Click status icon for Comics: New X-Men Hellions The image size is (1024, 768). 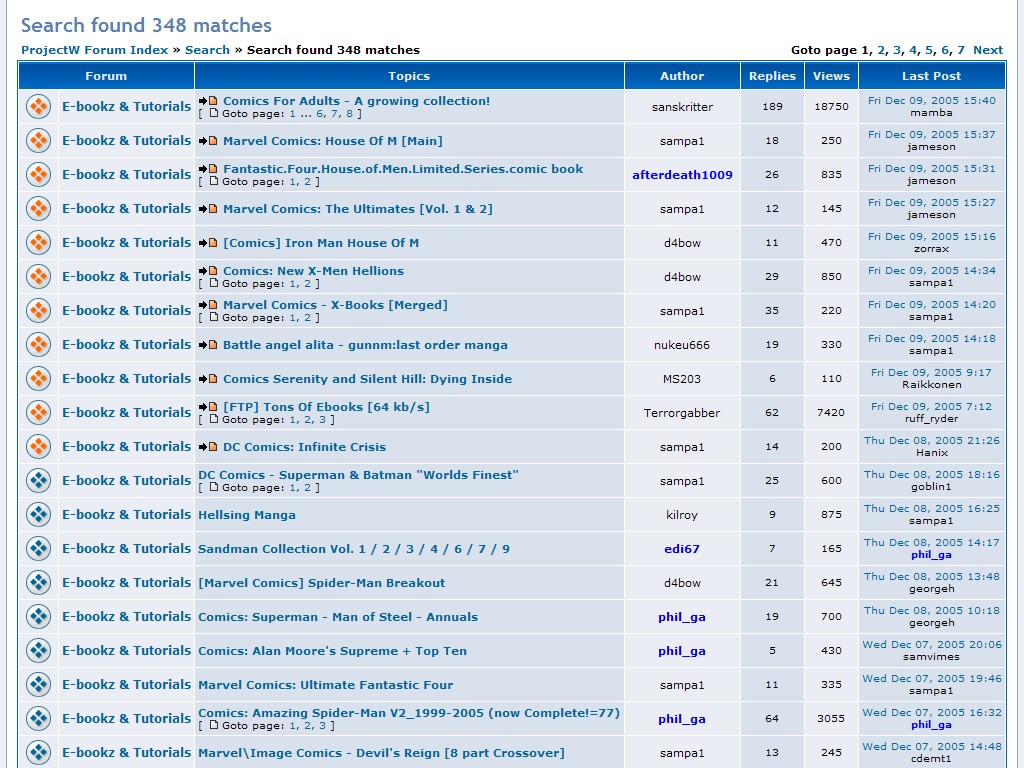(x=39, y=276)
